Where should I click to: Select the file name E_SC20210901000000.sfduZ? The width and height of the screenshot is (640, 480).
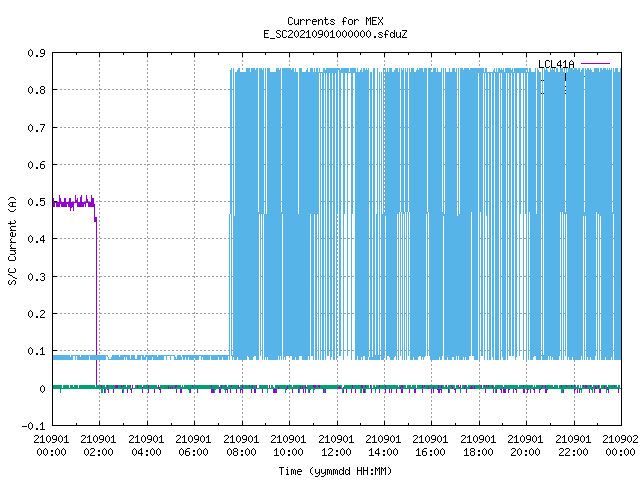point(335,34)
